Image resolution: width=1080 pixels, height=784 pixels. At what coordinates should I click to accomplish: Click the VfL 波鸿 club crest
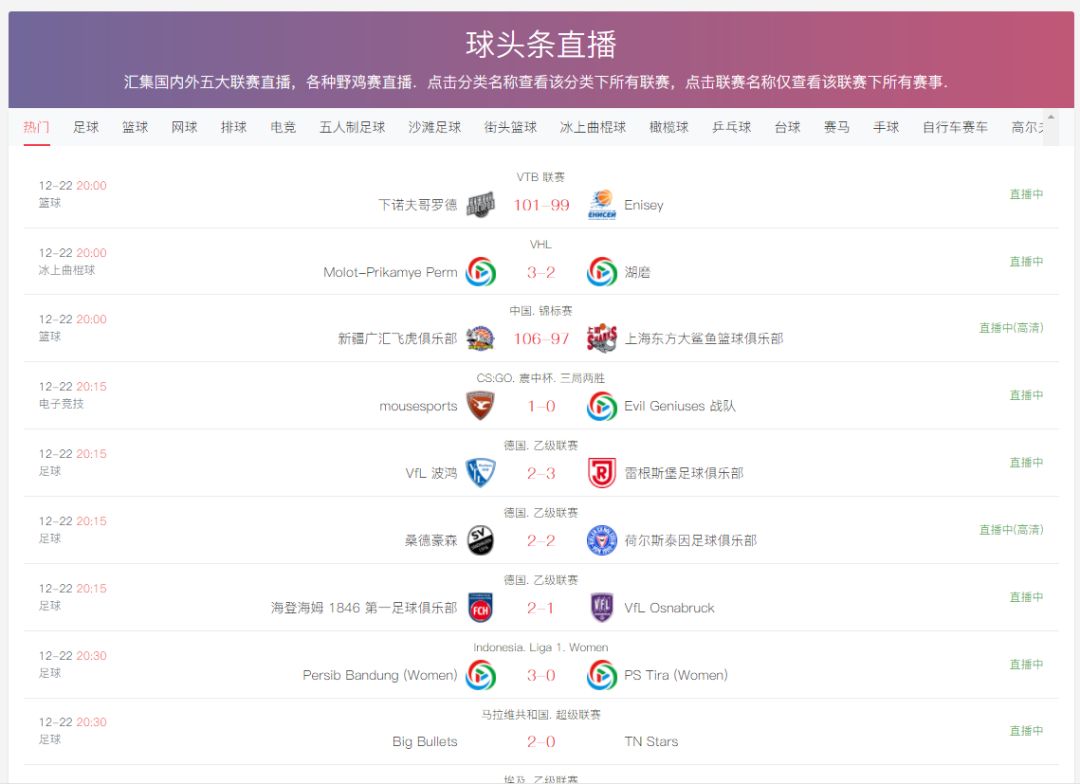[481, 472]
